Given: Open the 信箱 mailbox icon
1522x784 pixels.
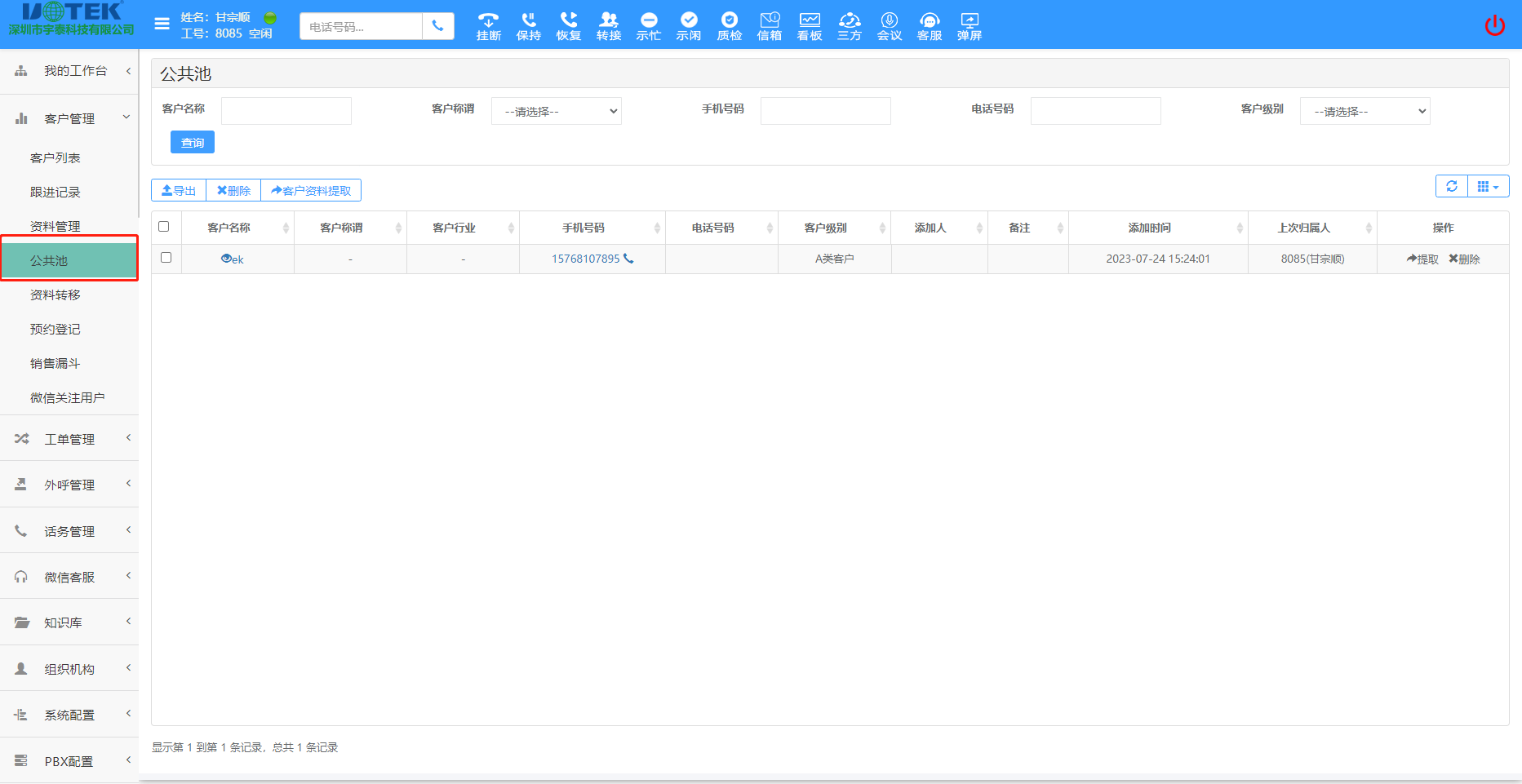Looking at the screenshot, I should tap(769, 25).
